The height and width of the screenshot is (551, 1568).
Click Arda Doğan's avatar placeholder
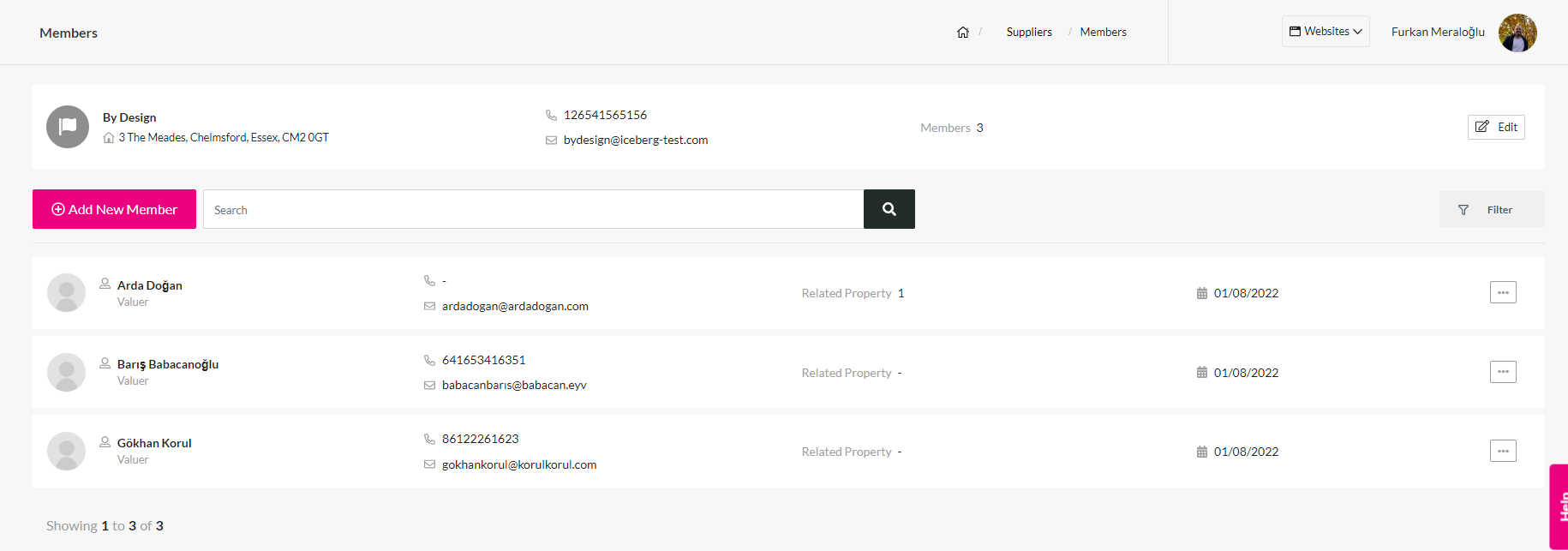point(66,293)
